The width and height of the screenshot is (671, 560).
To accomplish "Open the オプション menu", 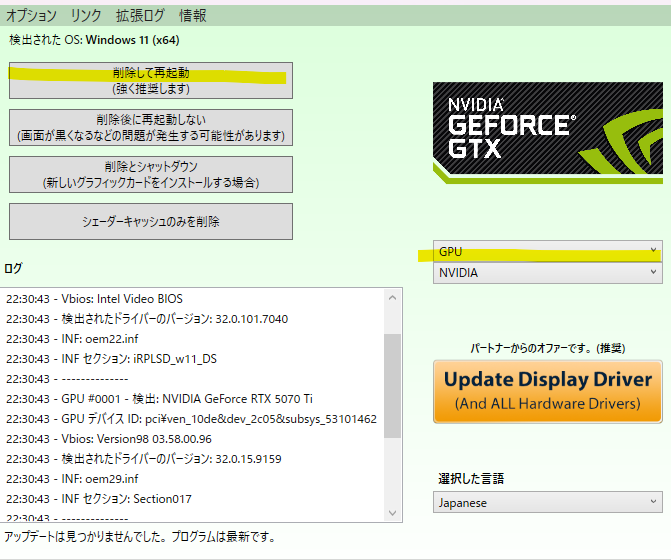I will [33, 15].
